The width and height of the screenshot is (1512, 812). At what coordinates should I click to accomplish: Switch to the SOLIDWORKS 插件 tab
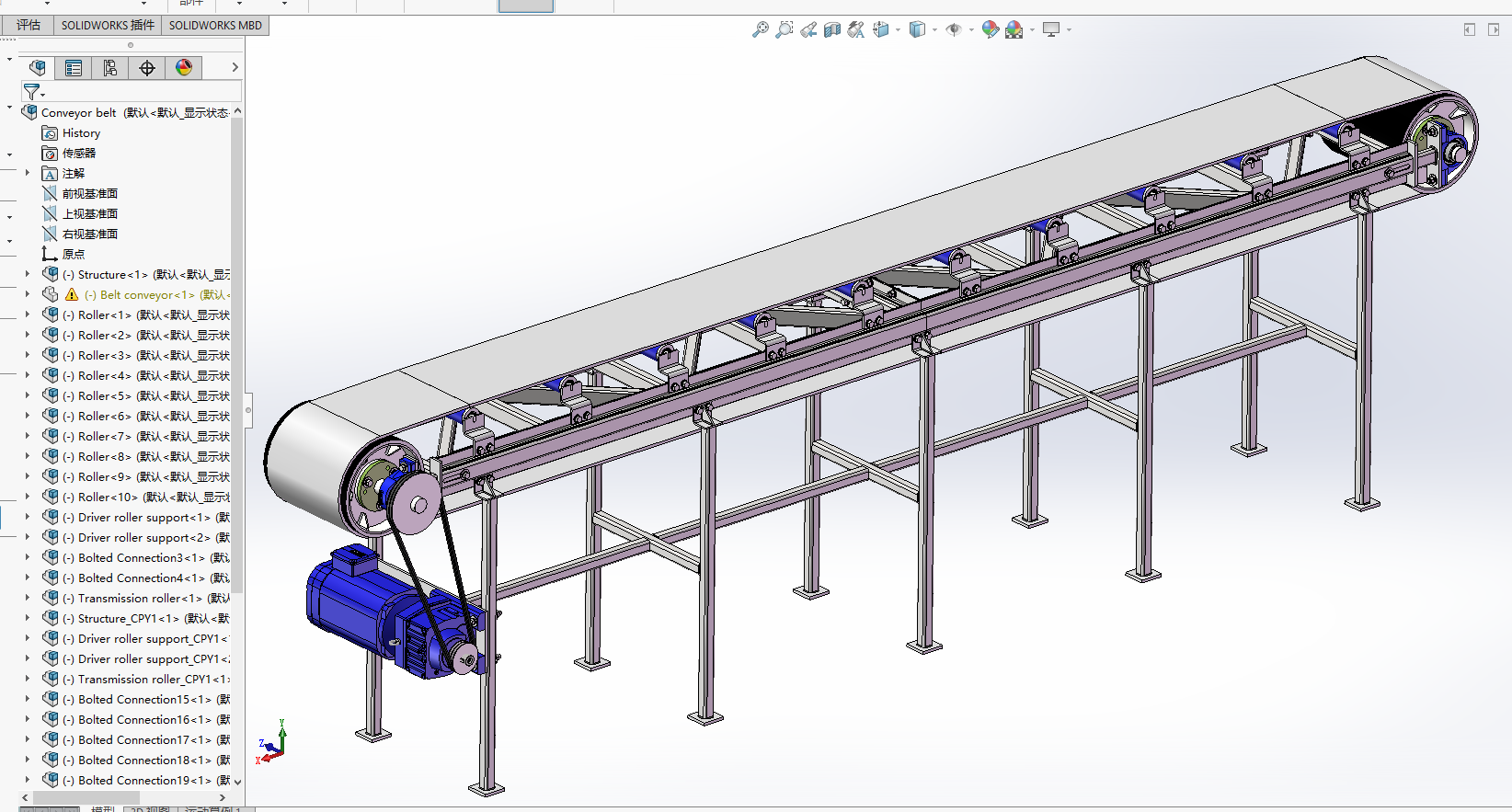[108, 25]
